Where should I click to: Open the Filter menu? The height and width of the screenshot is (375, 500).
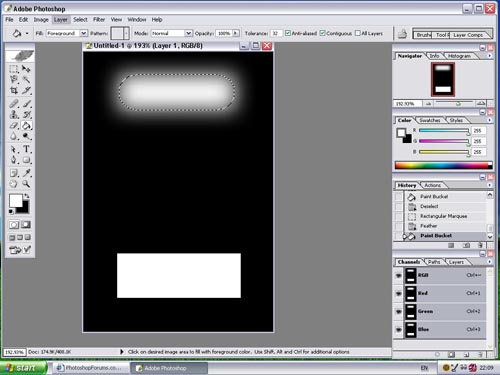99,20
